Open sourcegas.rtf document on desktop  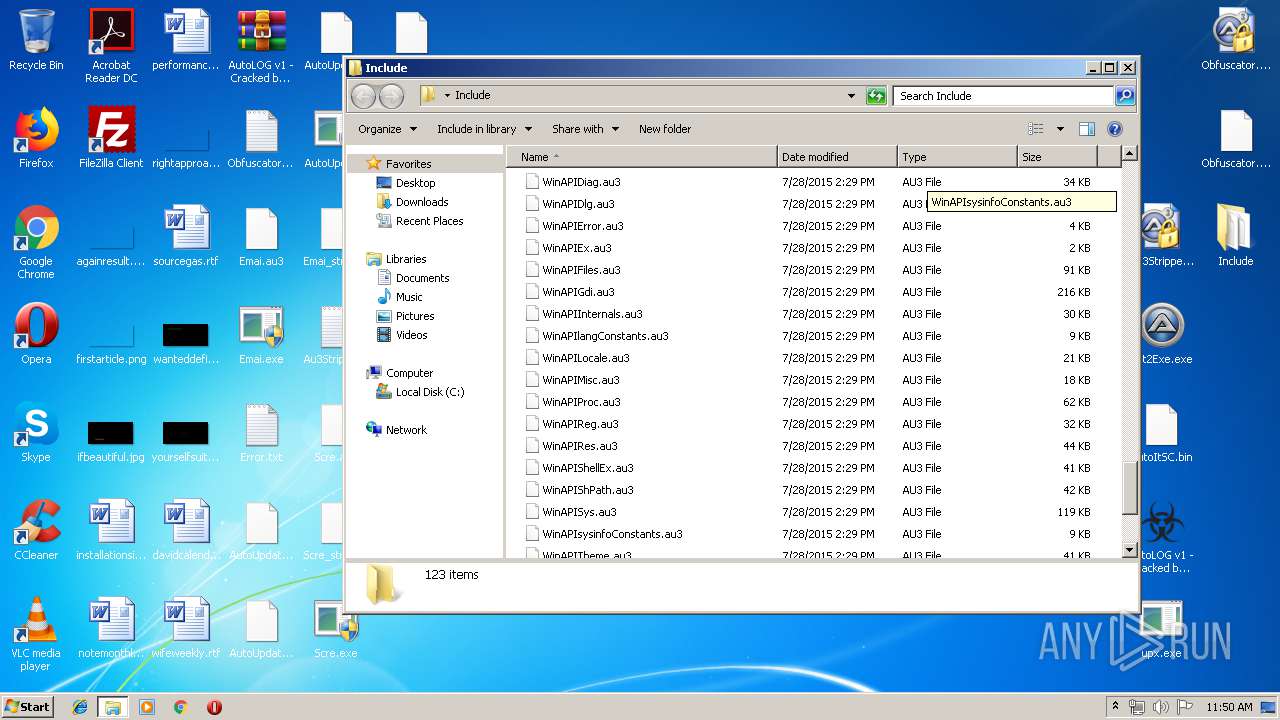[x=186, y=237]
